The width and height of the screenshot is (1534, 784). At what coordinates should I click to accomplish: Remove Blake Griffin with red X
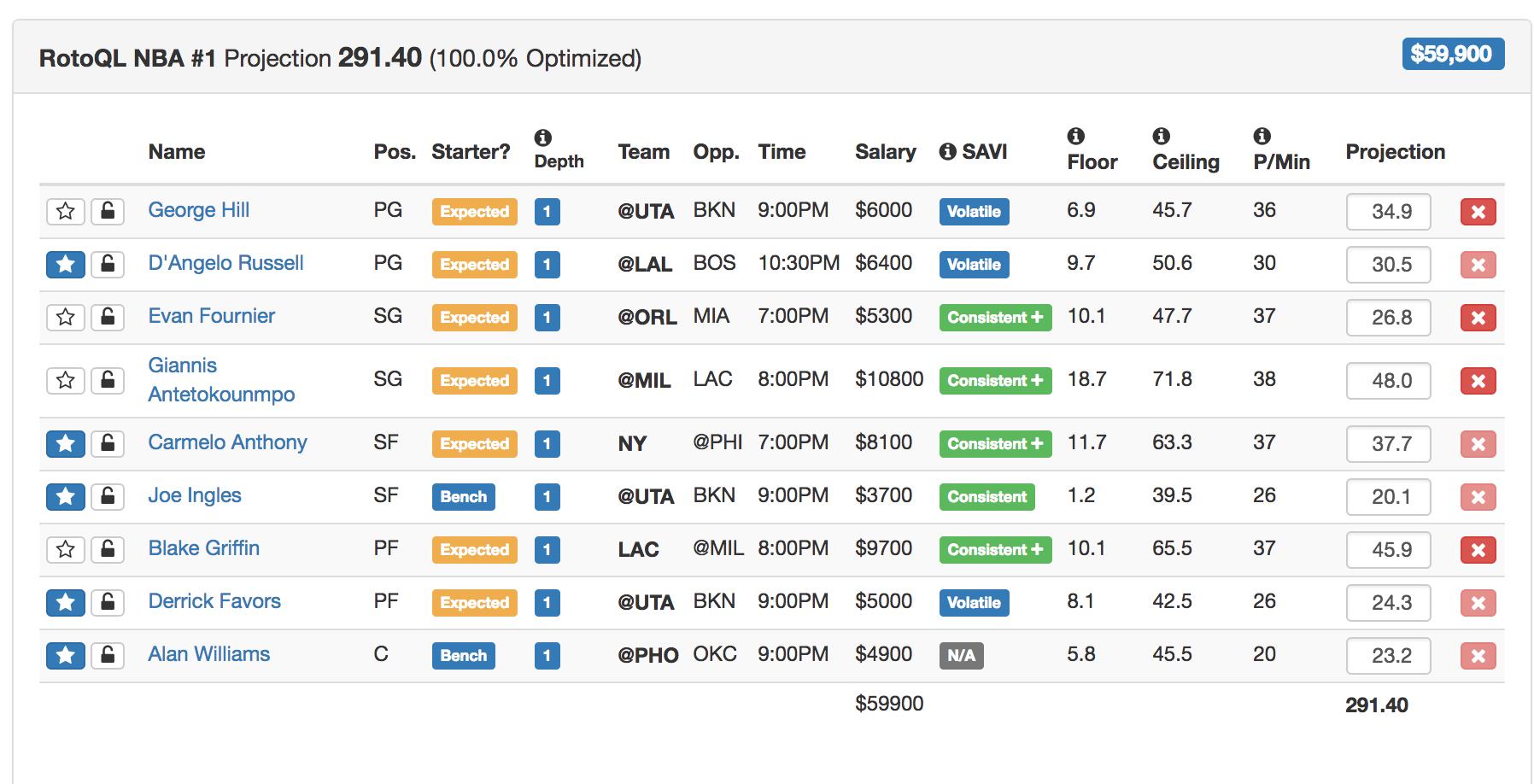pos(1478,550)
